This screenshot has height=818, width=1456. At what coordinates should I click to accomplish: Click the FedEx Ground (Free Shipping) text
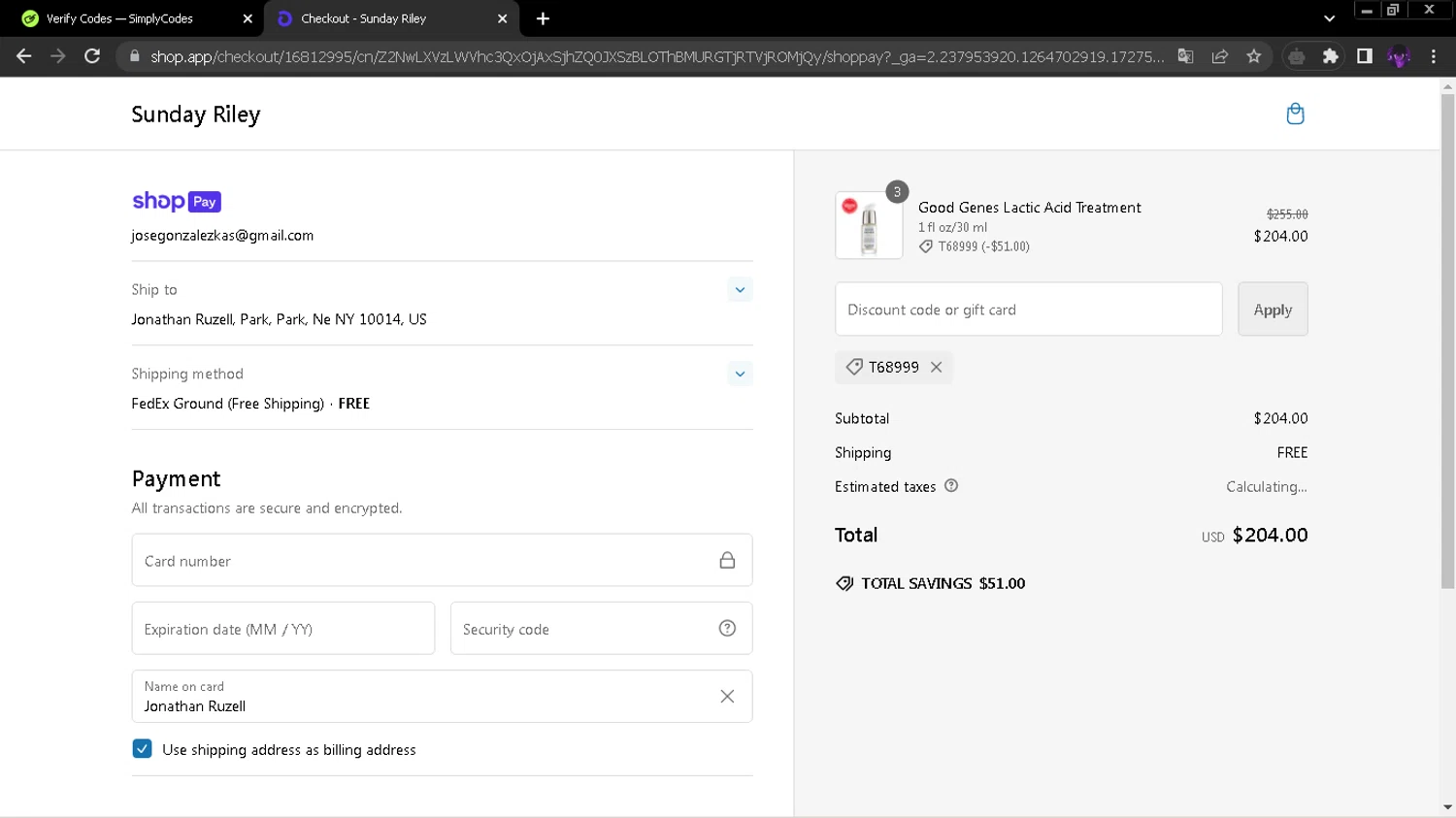click(228, 404)
